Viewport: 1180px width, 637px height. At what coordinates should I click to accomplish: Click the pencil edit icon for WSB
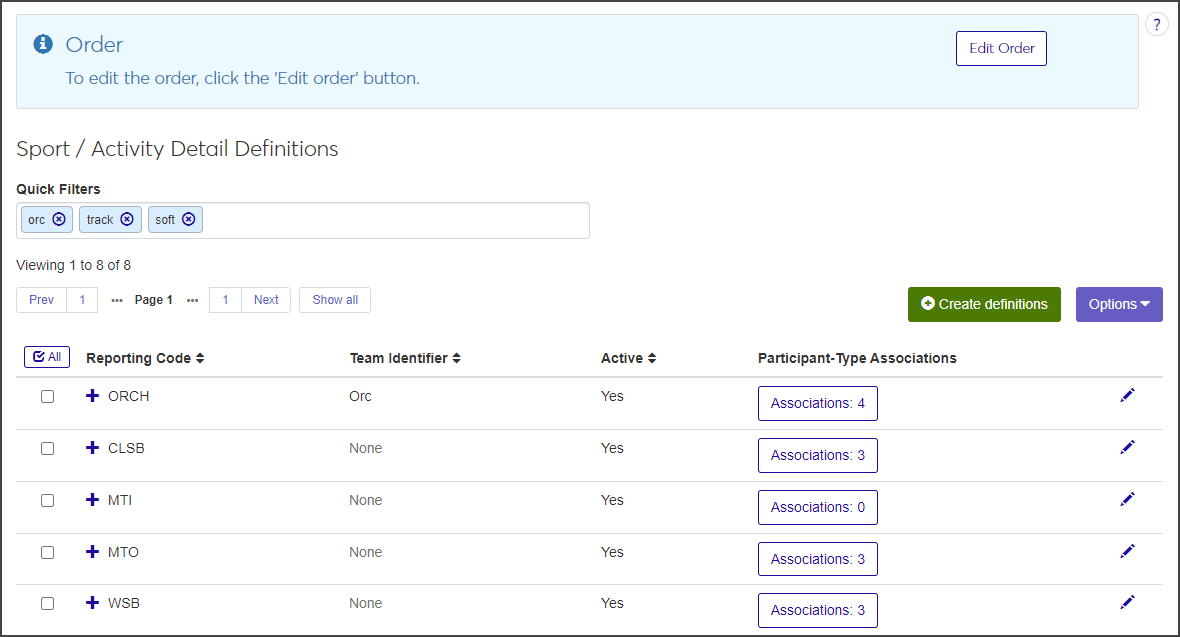tap(1127, 602)
